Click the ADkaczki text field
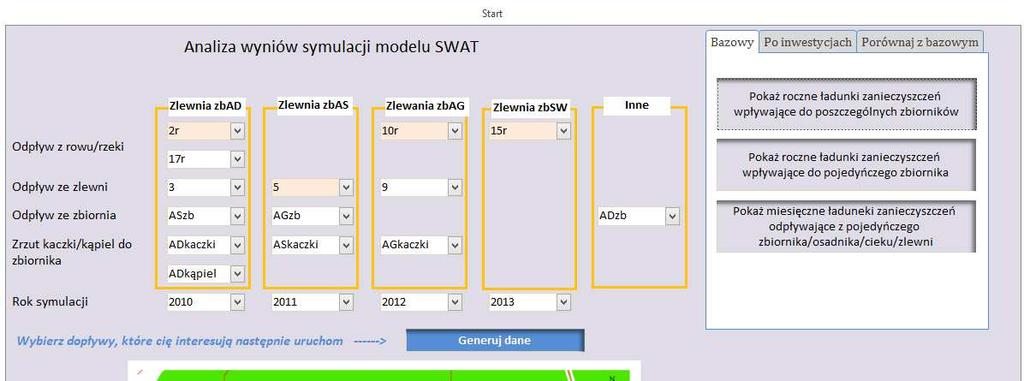 click(199, 245)
